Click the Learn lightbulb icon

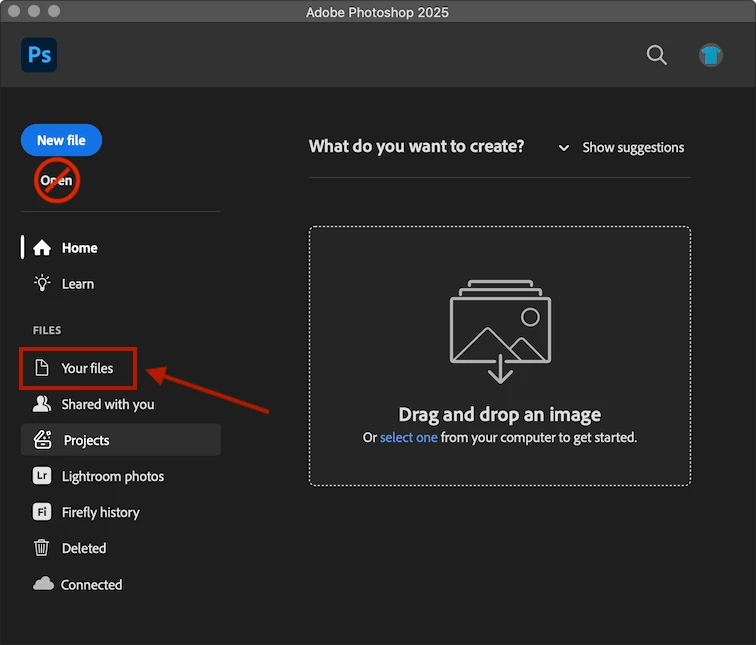(42, 283)
